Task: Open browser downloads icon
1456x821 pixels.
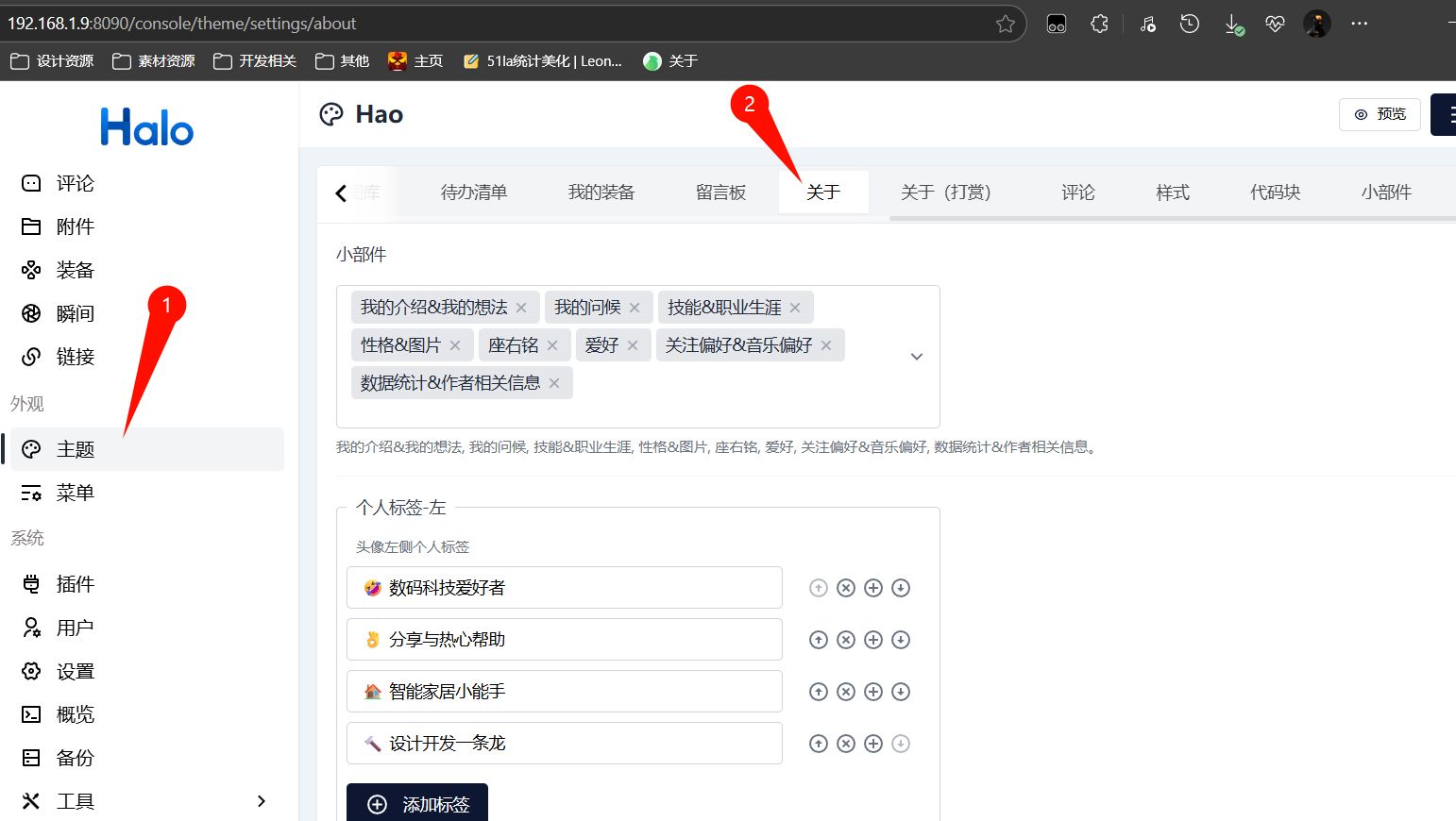Action: (1233, 25)
